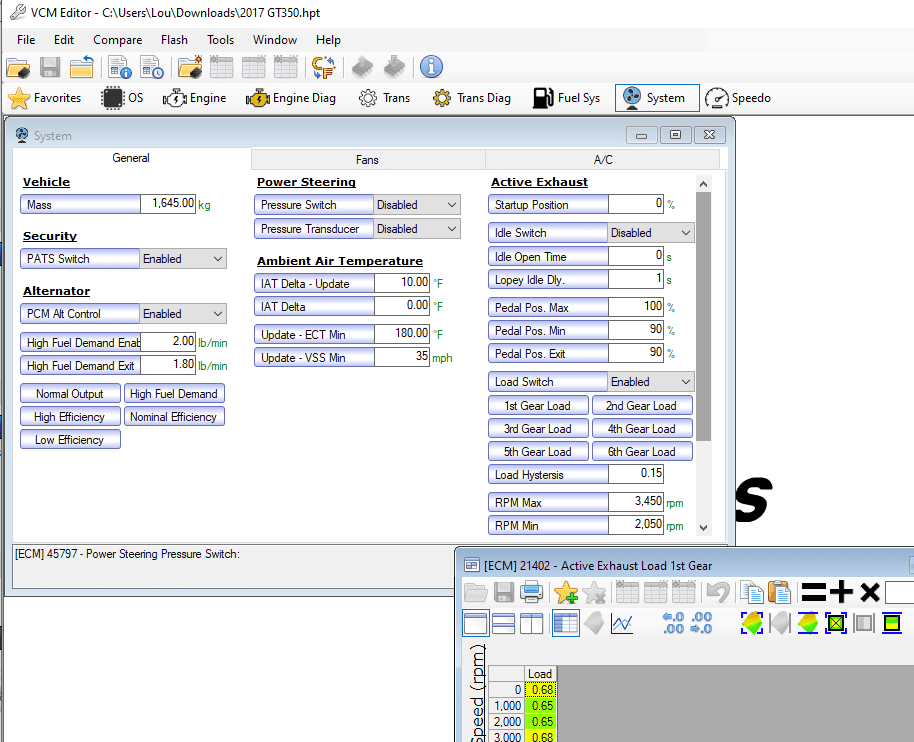Open the Engine Diag section
Viewport: 914px width, 742px height.
[291, 98]
